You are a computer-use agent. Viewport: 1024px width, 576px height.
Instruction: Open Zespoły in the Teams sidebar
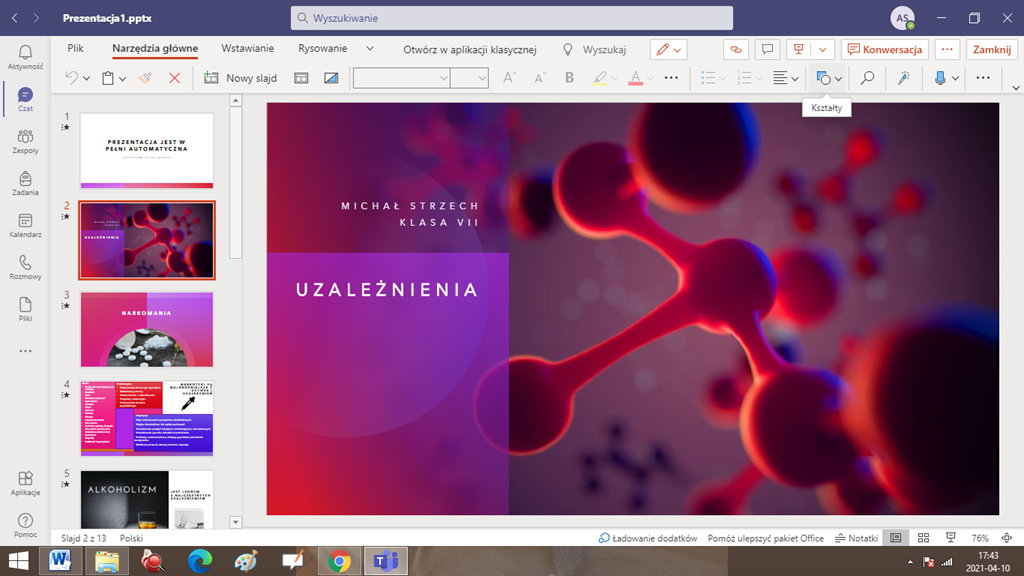(25, 141)
